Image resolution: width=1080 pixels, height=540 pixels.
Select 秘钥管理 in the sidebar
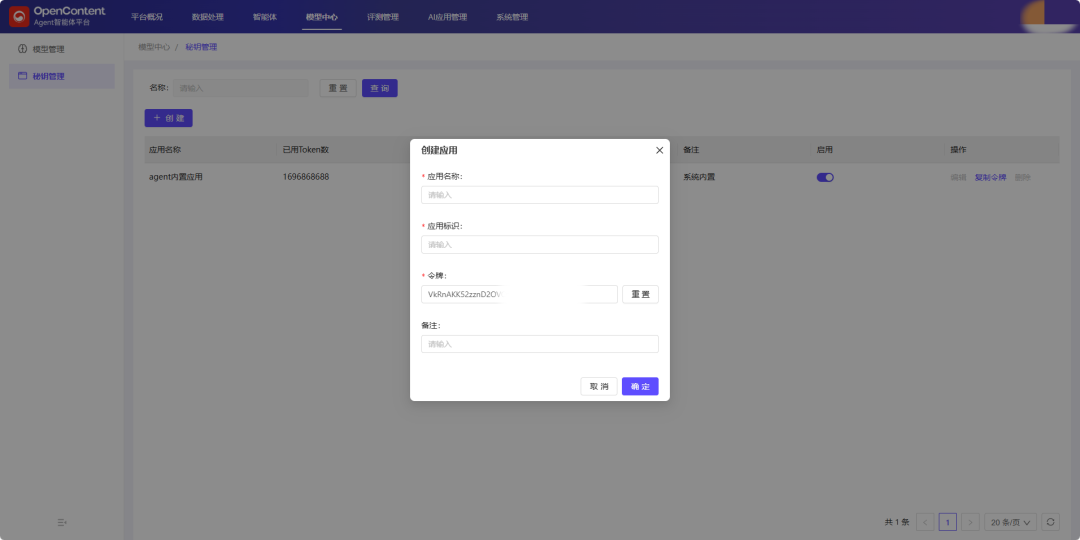coord(62,76)
